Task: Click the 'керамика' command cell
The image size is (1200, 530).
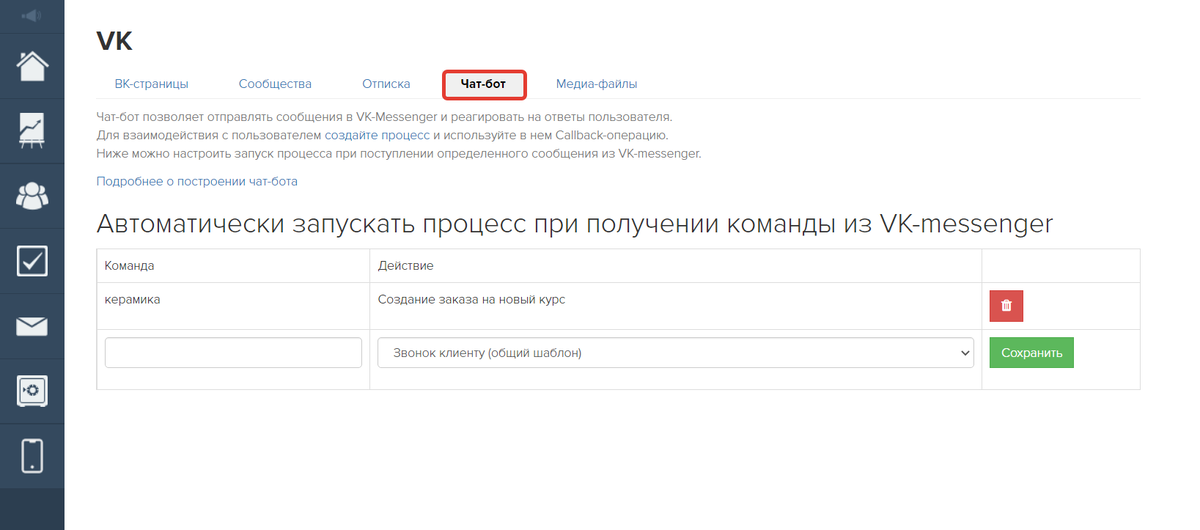Action: 233,306
